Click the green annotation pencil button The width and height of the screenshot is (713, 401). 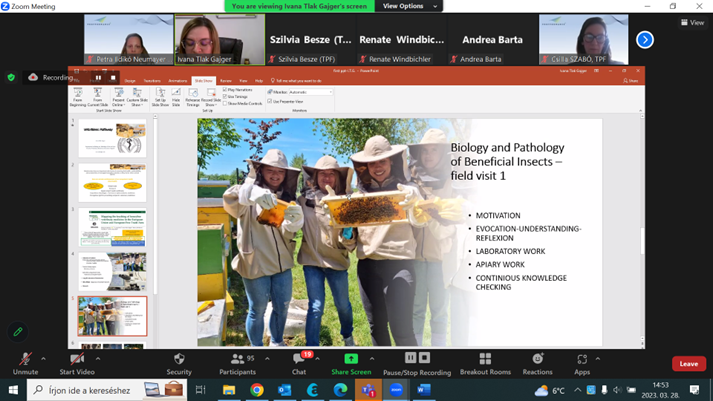[18, 332]
